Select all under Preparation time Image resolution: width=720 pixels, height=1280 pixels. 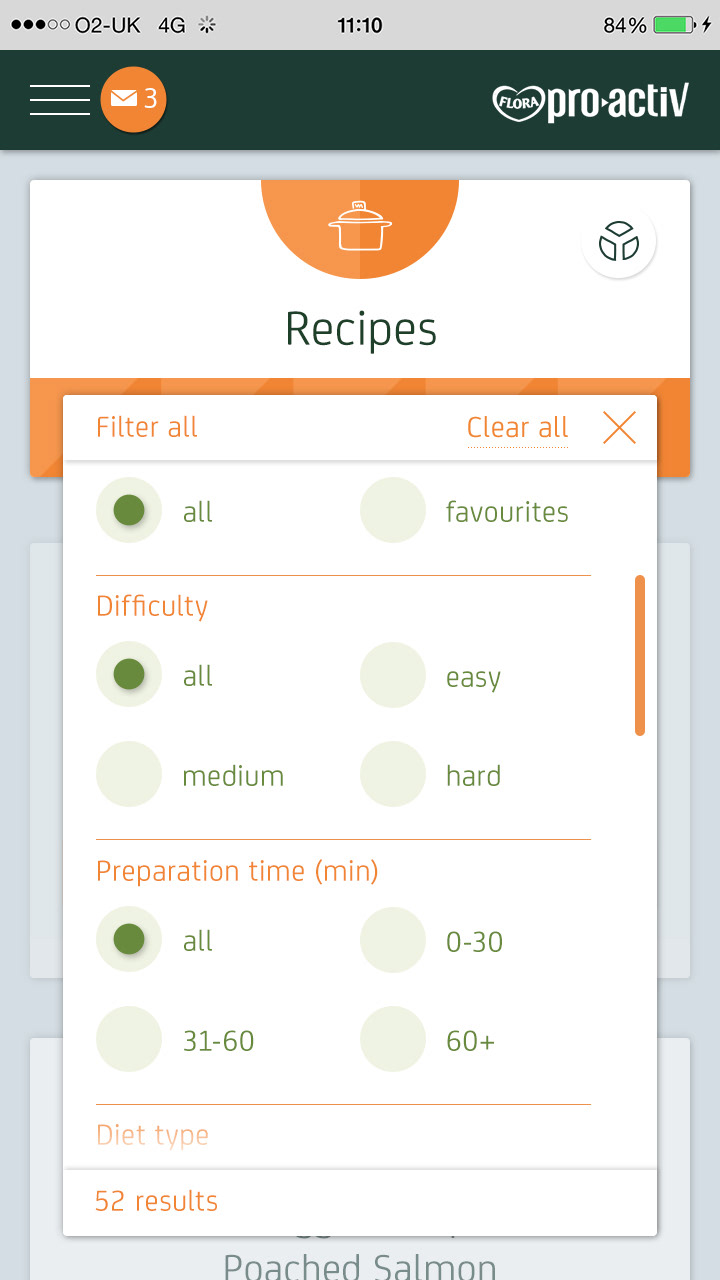pos(129,941)
